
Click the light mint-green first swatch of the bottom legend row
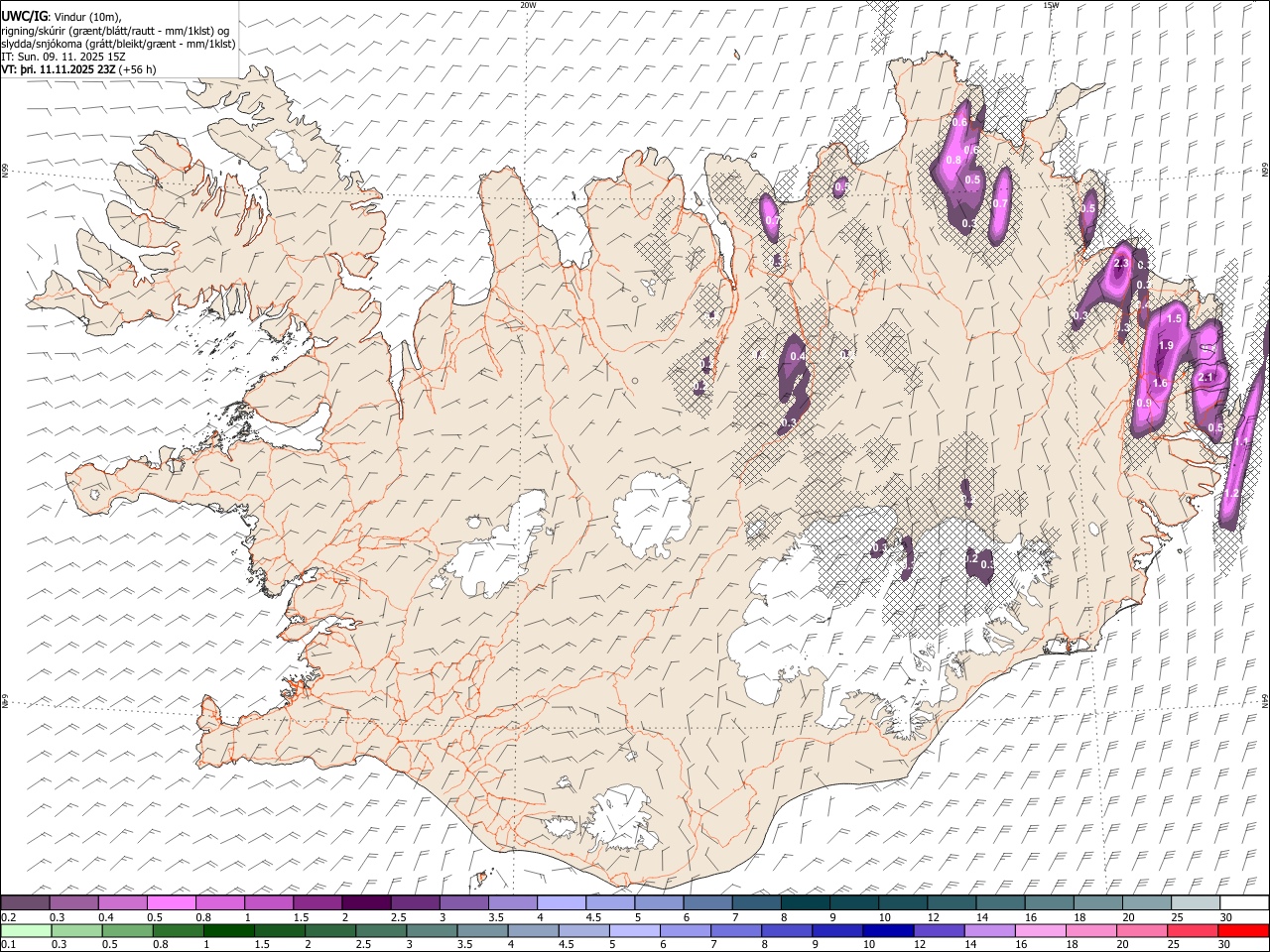(26, 930)
